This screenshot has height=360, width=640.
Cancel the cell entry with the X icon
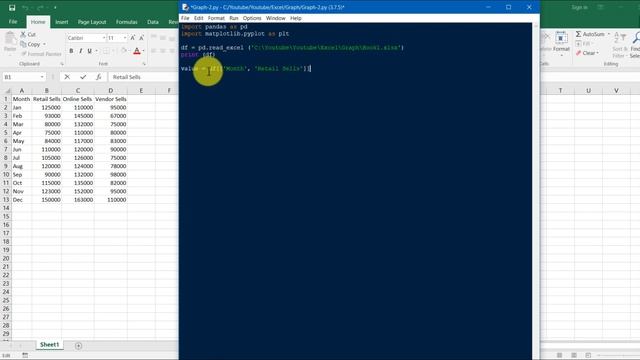(x=67, y=77)
